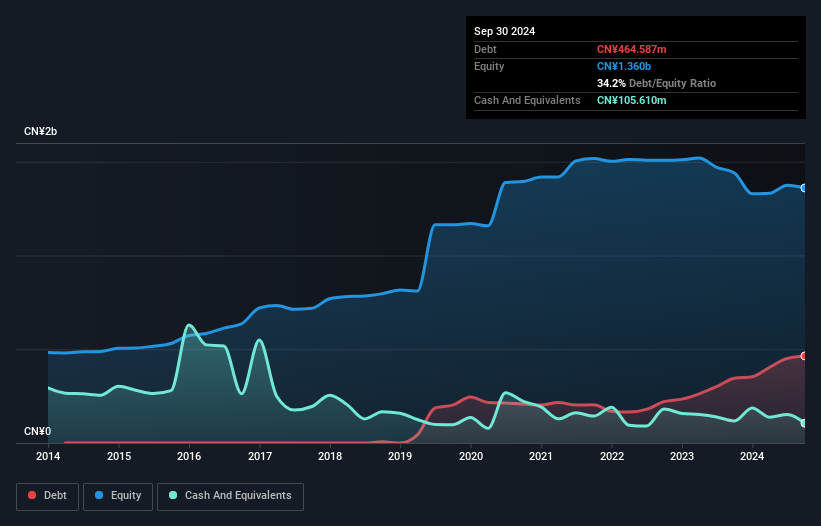Click the 2014 x-axis label

[48, 456]
